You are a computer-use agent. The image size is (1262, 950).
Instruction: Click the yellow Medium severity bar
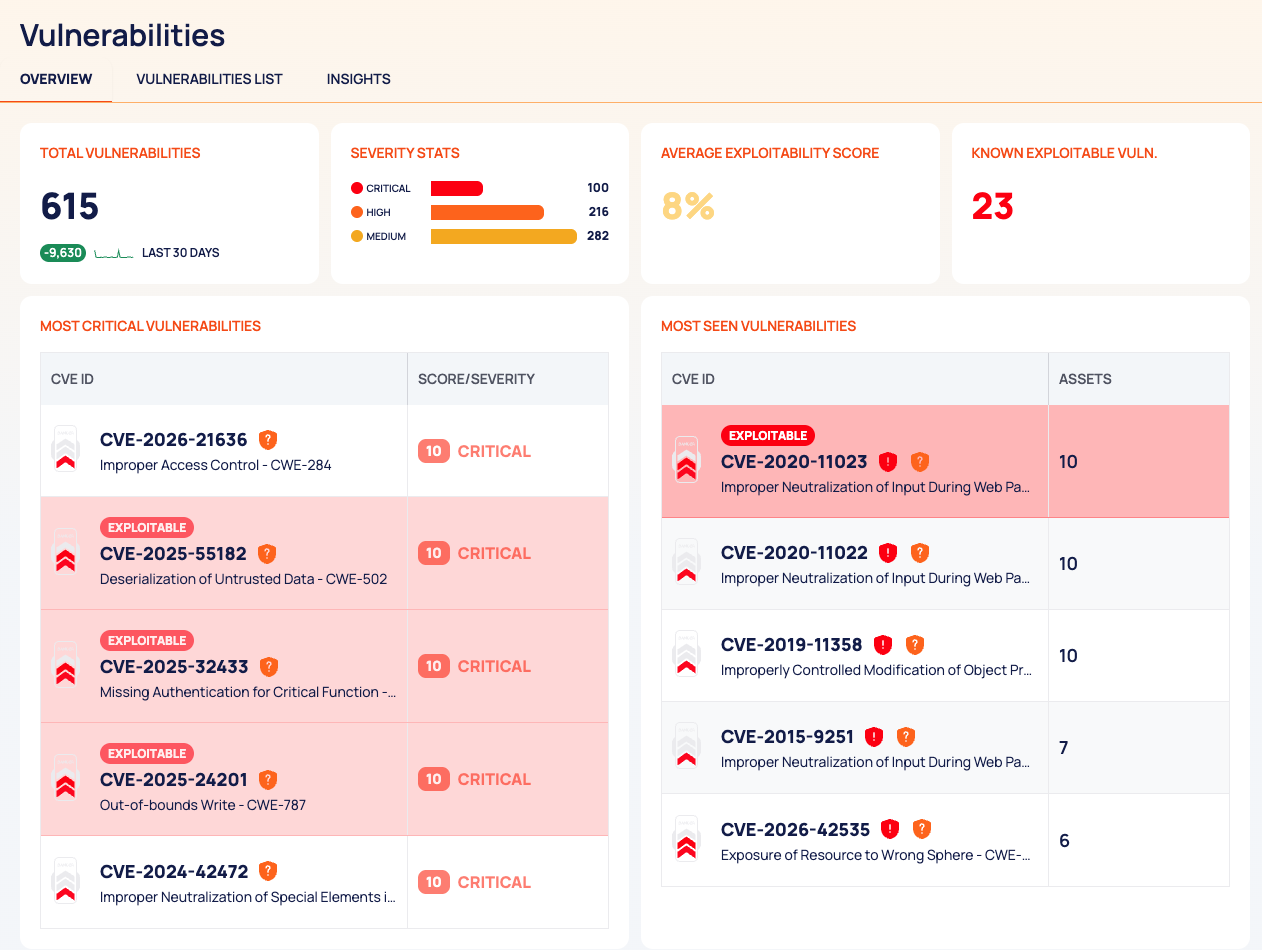[x=504, y=236]
